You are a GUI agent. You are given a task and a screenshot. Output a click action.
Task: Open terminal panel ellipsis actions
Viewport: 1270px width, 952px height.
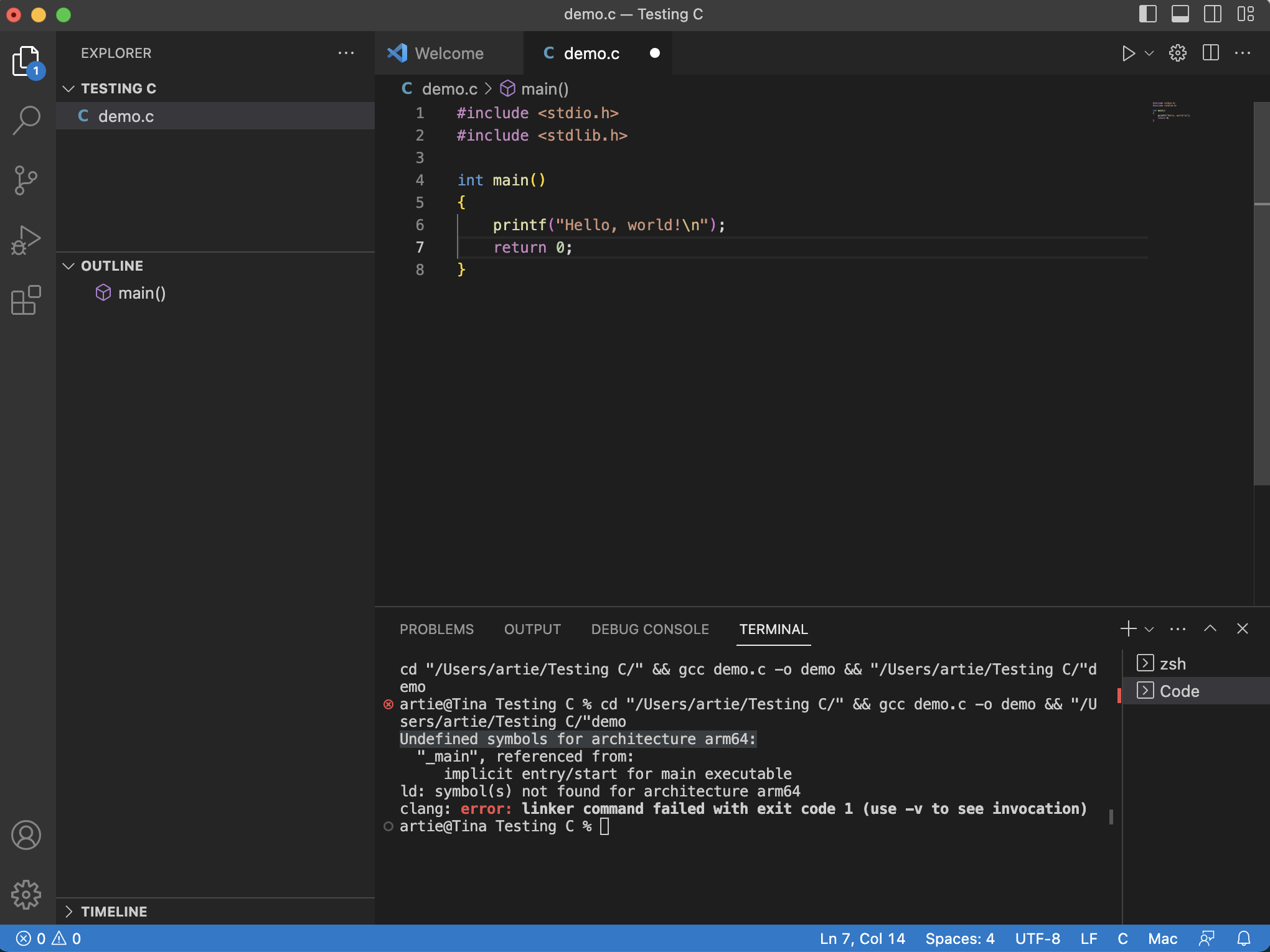pos(1178,629)
